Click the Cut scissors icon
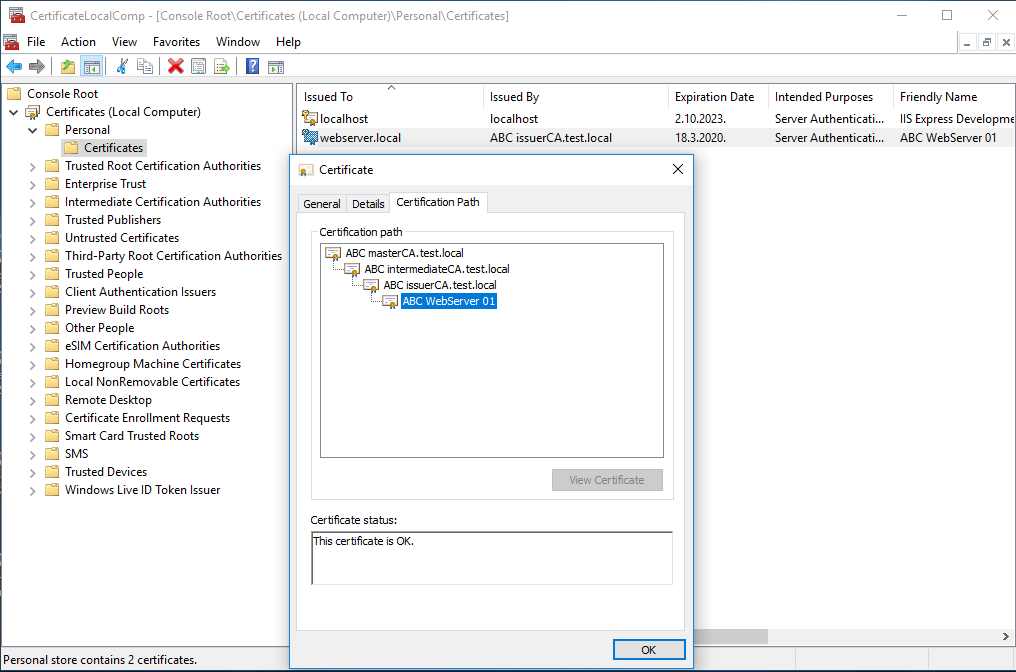1016x672 pixels. 122,66
